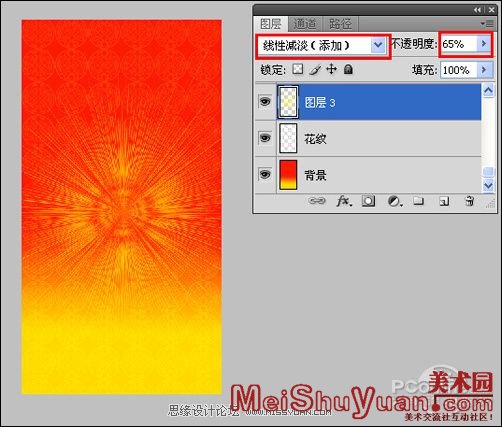The width and height of the screenshot is (502, 427).
Task: Hide 背景 layer visibility
Action: [265, 174]
